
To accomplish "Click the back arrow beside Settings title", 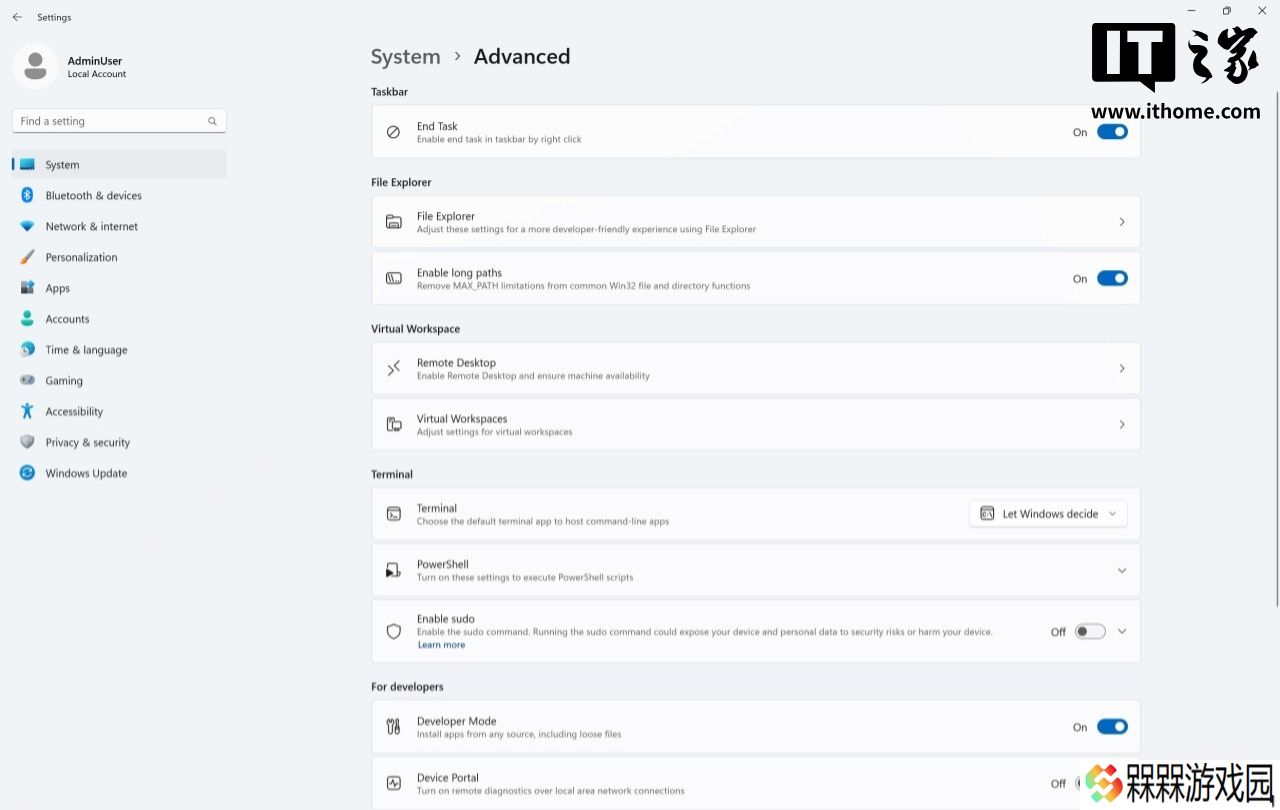I will (17, 17).
